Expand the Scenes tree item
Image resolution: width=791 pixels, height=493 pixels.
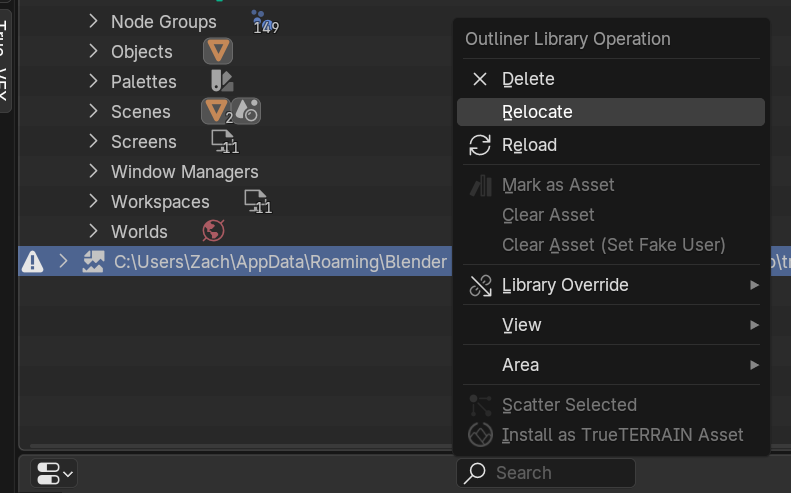coord(93,111)
